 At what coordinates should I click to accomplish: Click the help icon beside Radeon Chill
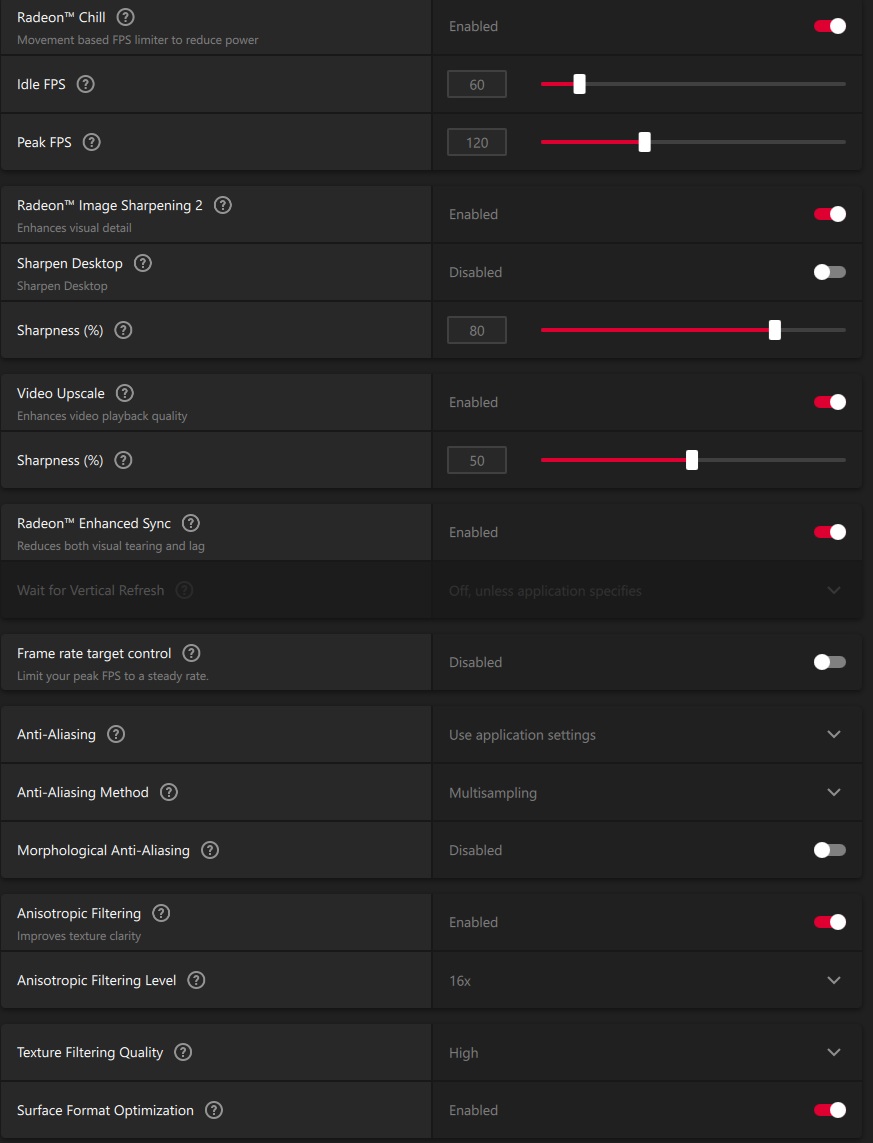[x=126, y=17]
